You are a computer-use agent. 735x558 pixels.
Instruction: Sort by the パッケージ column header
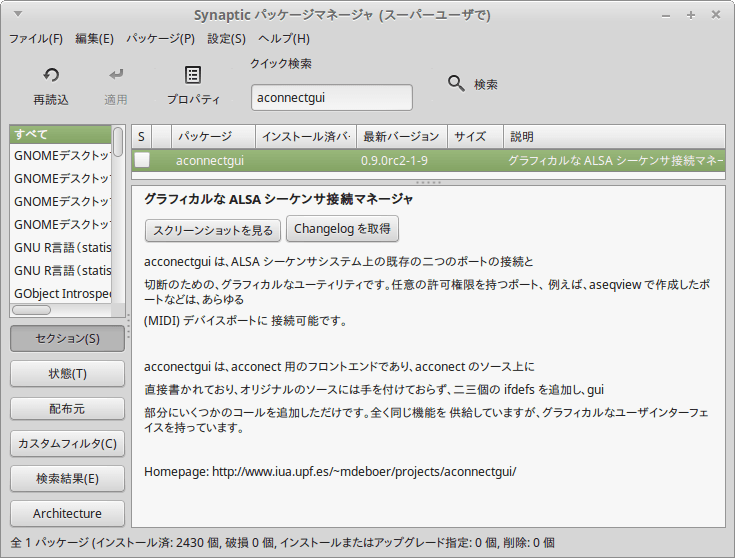[x=213, y=136]
